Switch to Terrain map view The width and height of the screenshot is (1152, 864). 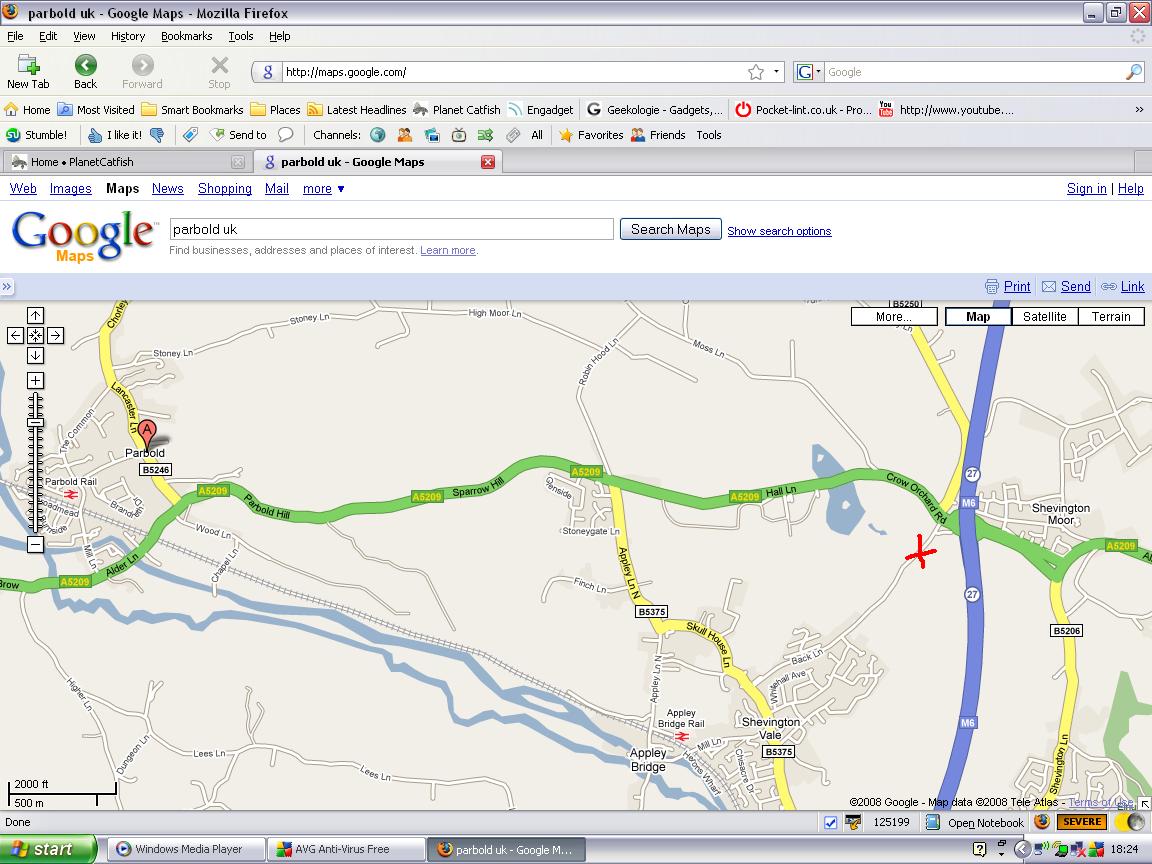(1110, 317)
